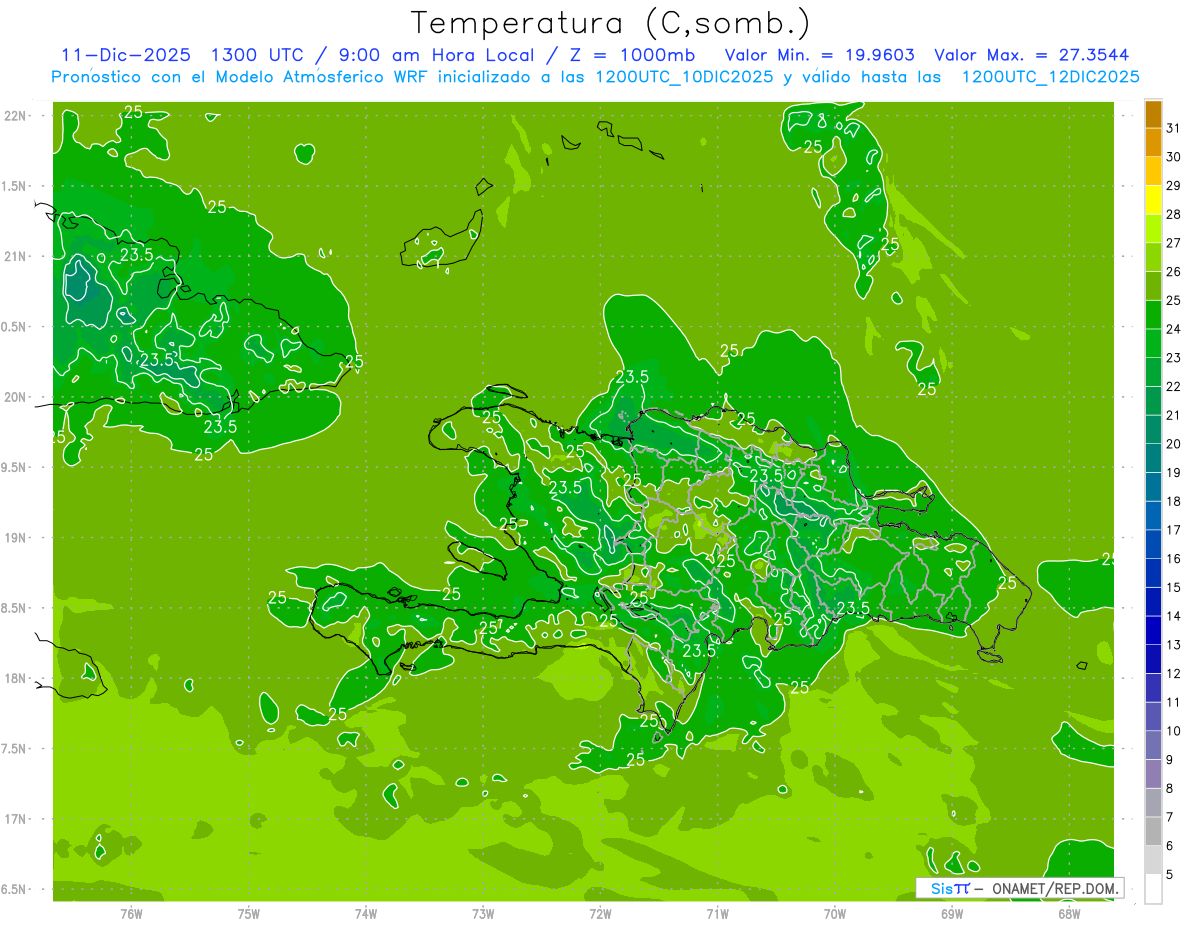
Task: Click the "68W" longitude axis label
Action: point(1068,913)
